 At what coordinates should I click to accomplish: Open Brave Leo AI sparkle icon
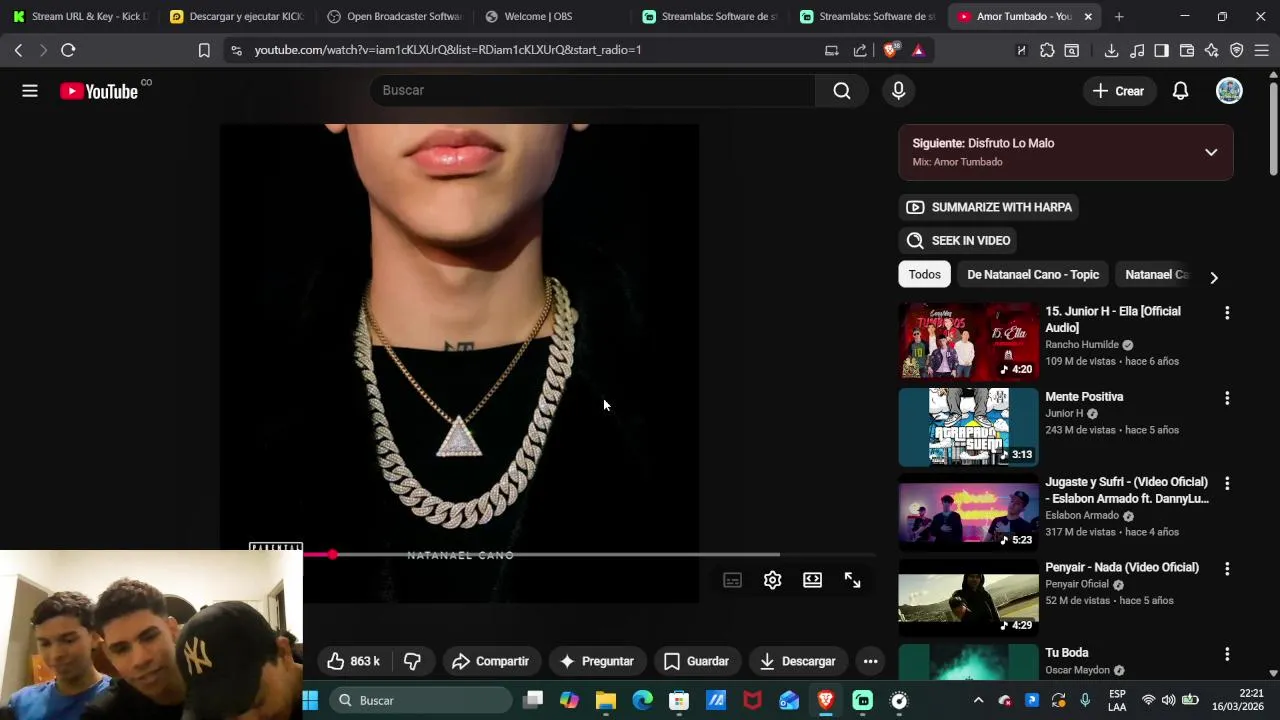1212,50
